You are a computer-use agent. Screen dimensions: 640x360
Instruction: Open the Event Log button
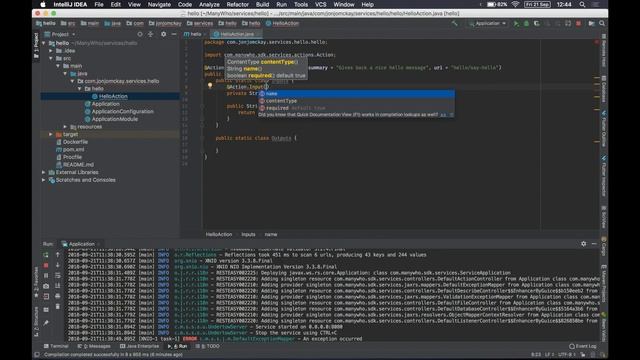(582, 346)
